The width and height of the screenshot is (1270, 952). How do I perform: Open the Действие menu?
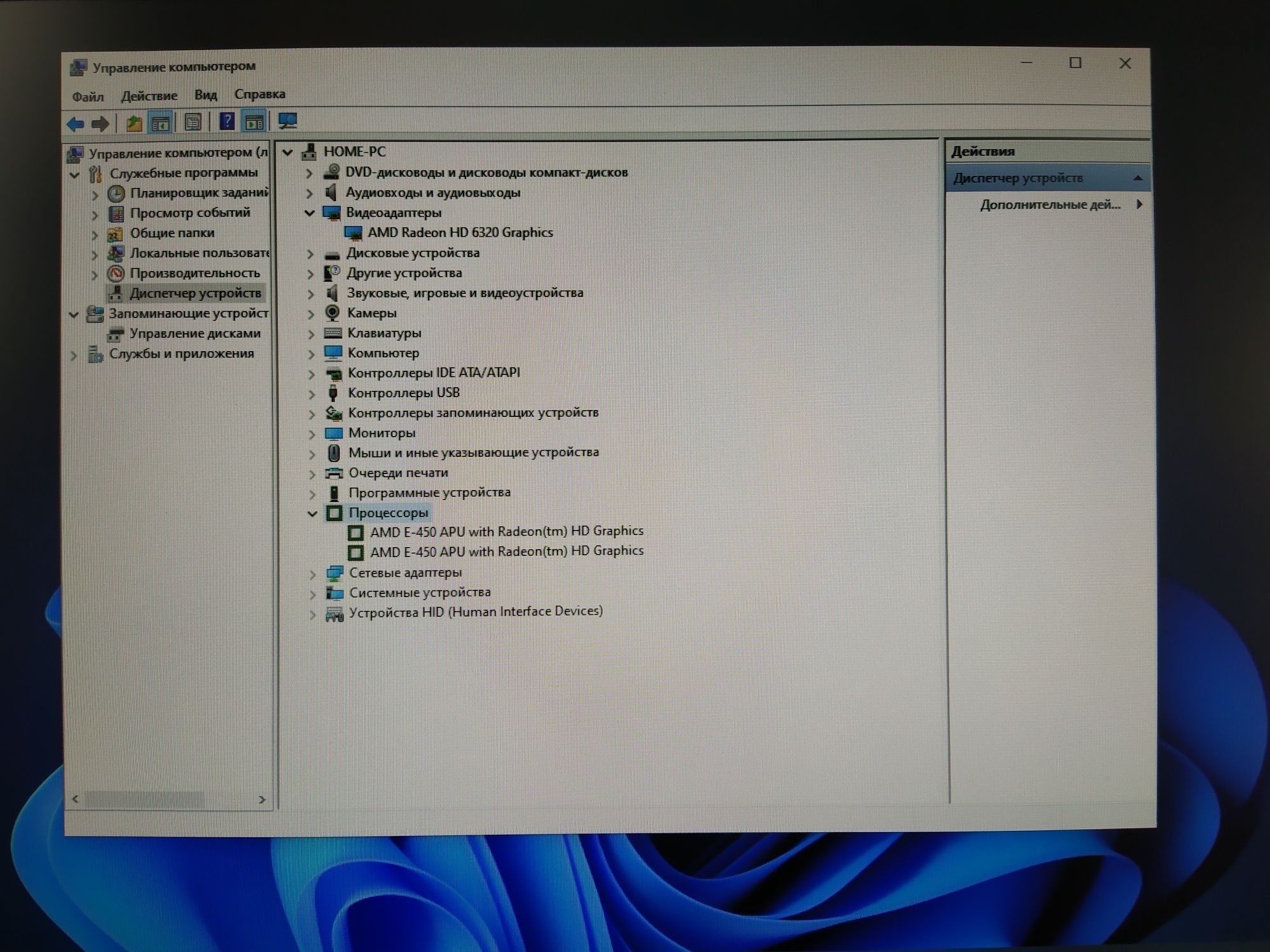149,96
